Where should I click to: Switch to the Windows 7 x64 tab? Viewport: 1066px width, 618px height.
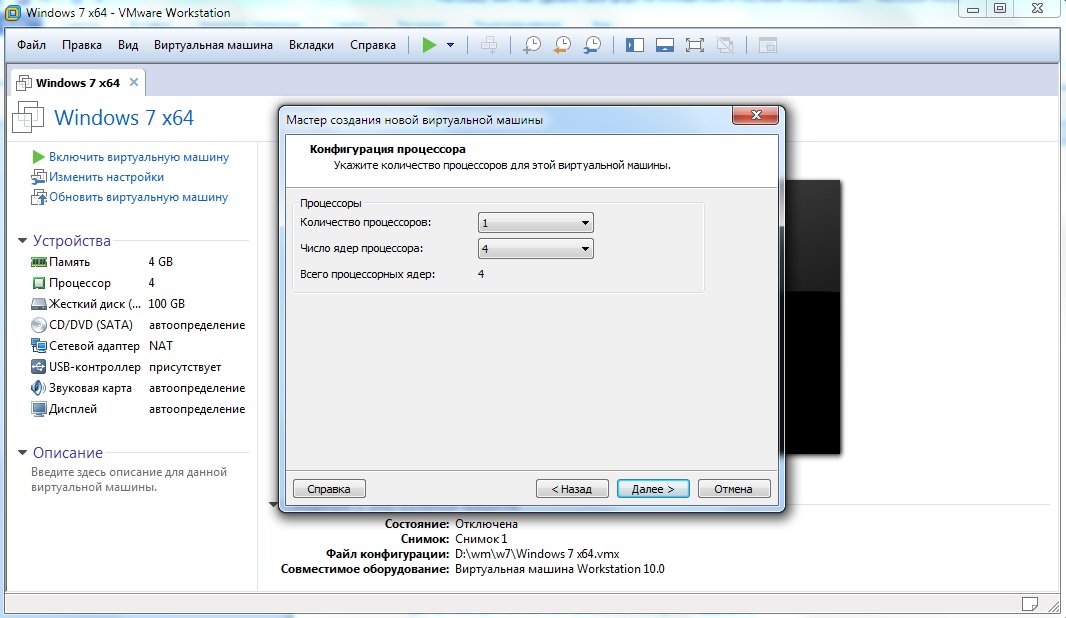[x=78, y=83]
